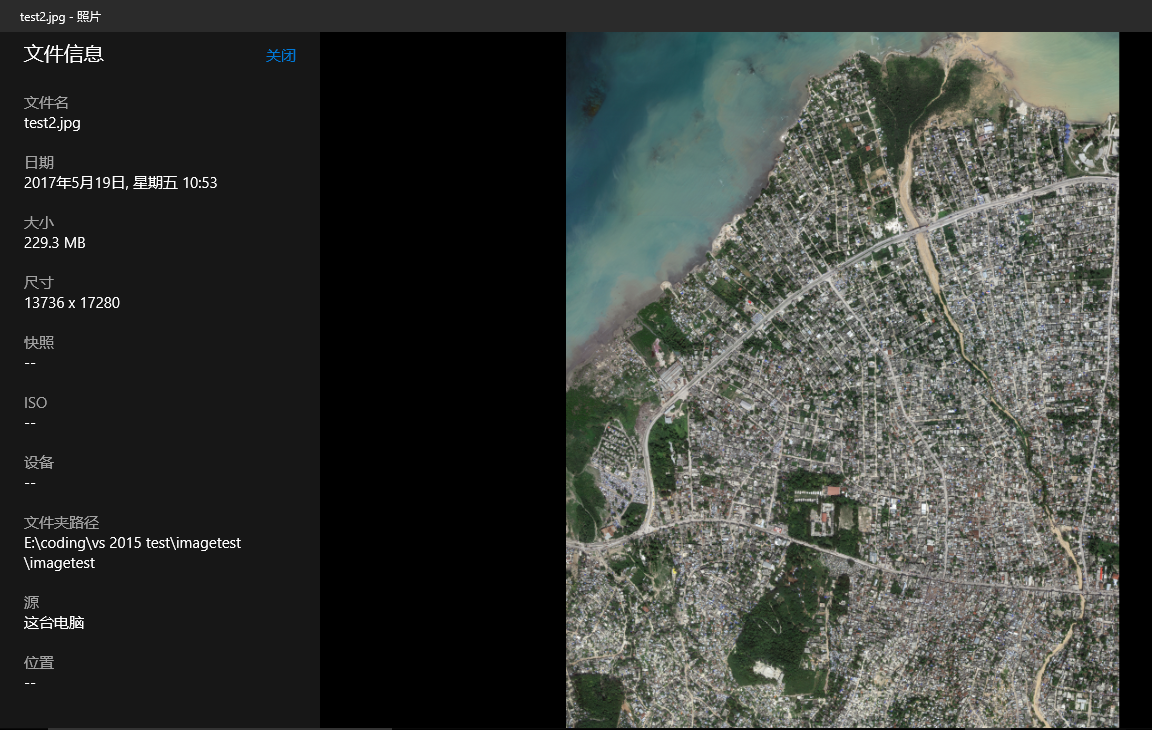
Task: Click the folder path E:\coding\vs 2015 test
Action: [x=132, y=543]
